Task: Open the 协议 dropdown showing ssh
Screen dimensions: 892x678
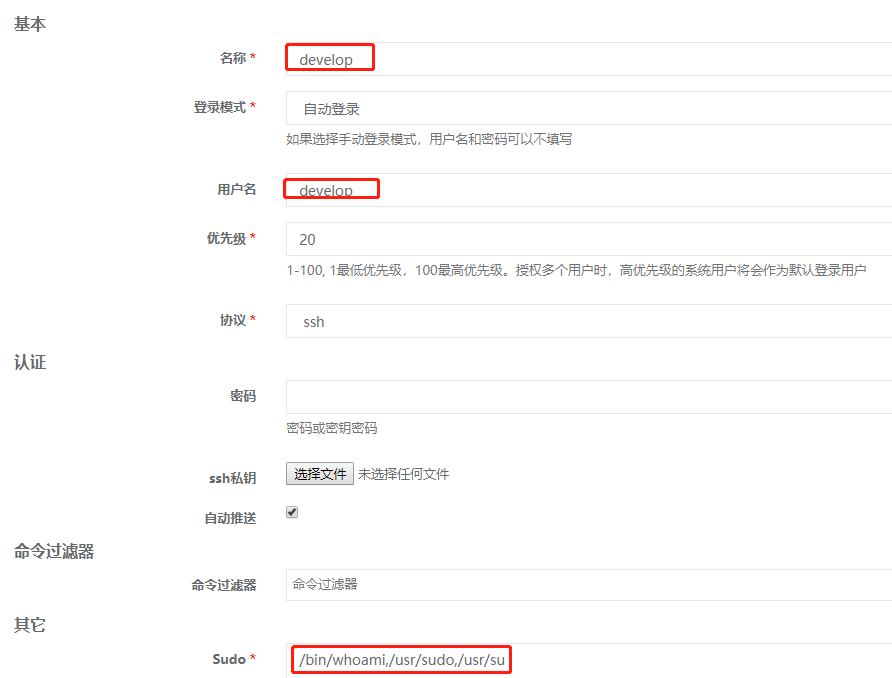Action: pyautogui.click(x=589, y=321)
